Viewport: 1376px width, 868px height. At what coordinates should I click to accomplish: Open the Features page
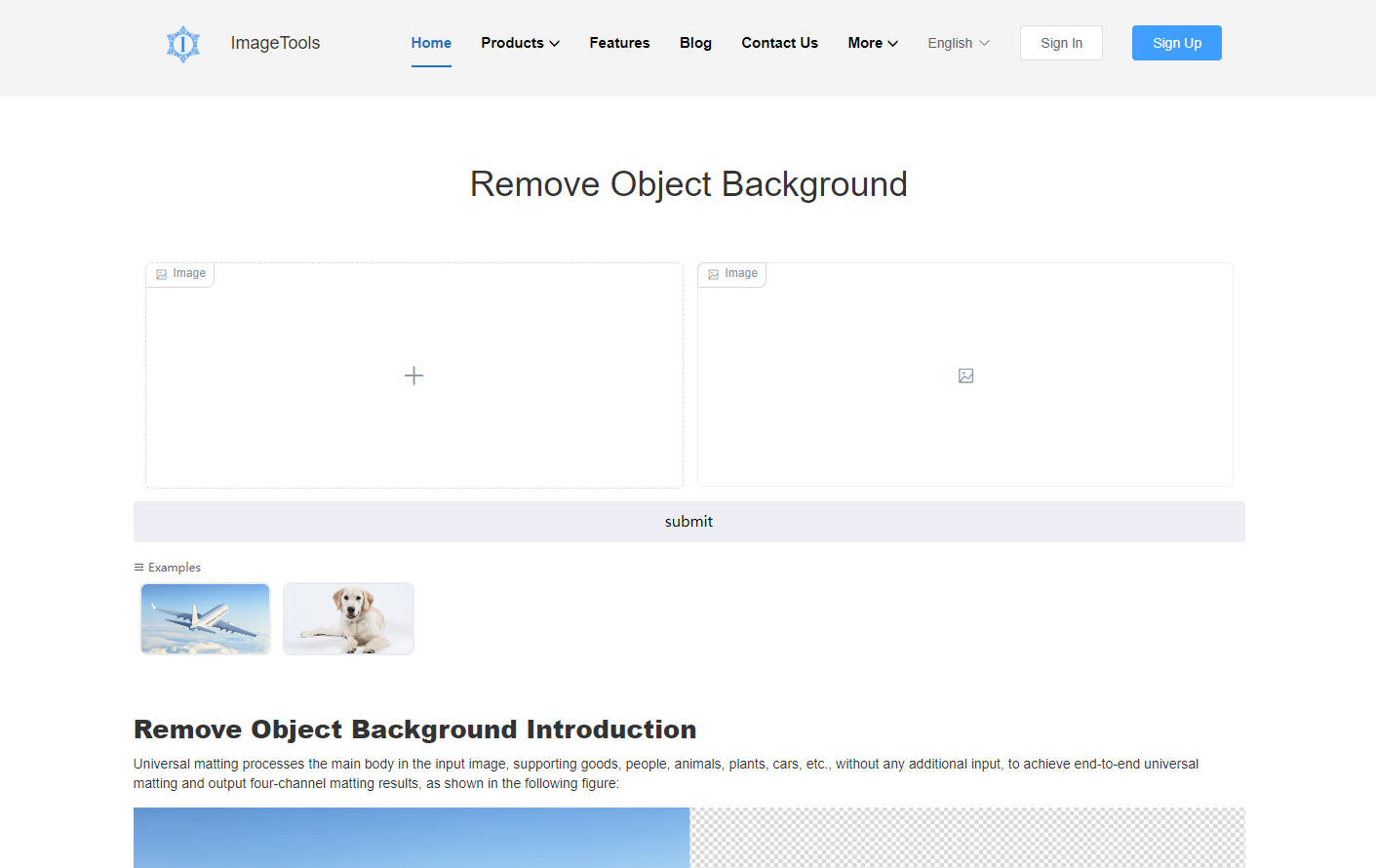pyautogui.click(x=619, y=43)
